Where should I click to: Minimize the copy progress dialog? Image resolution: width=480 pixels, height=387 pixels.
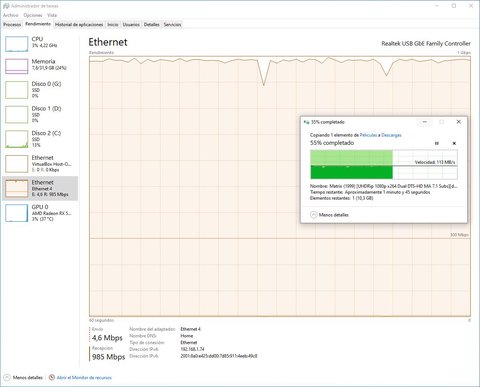point(425,122)
